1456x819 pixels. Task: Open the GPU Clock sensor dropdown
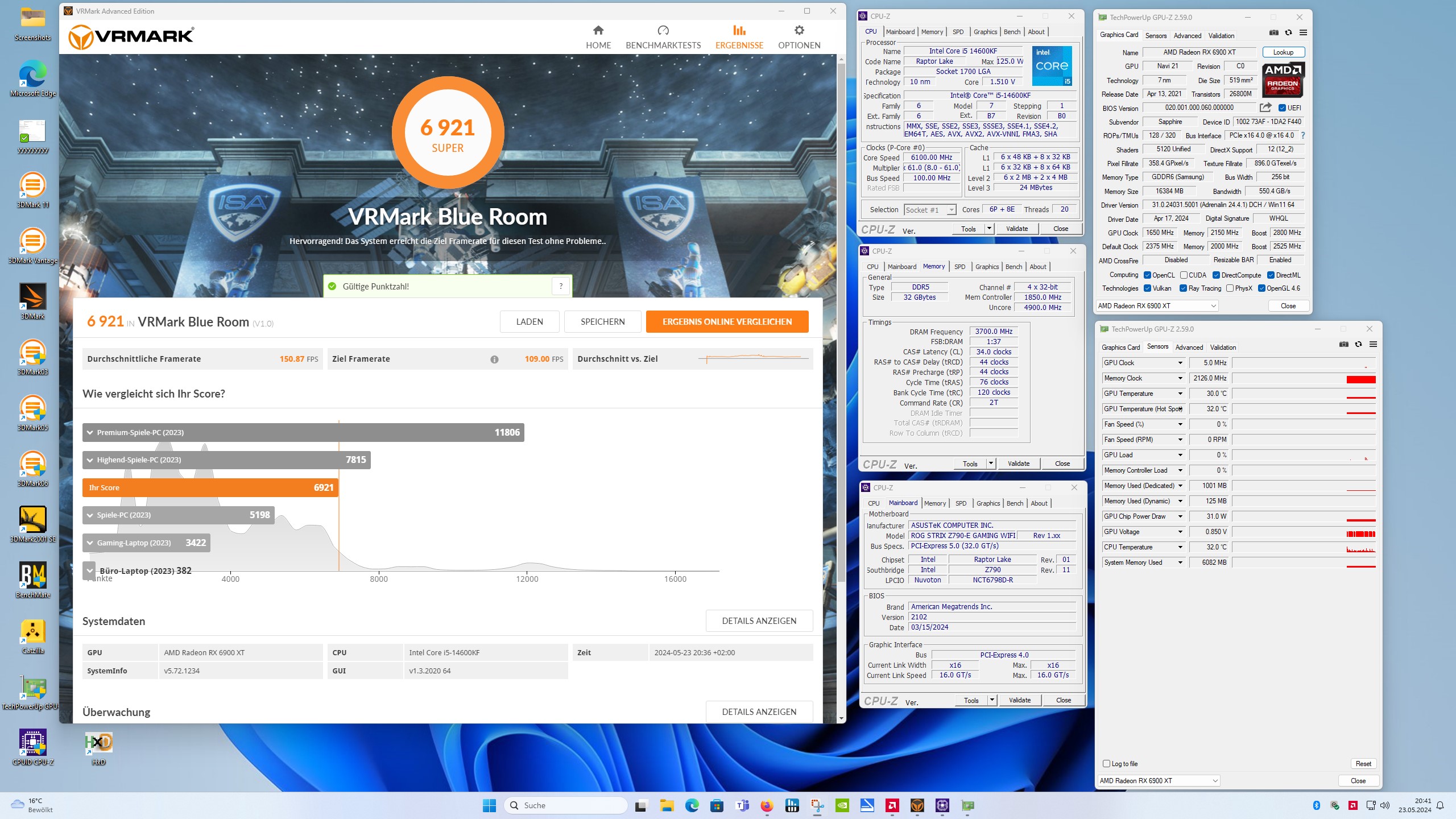[1180, 363]
